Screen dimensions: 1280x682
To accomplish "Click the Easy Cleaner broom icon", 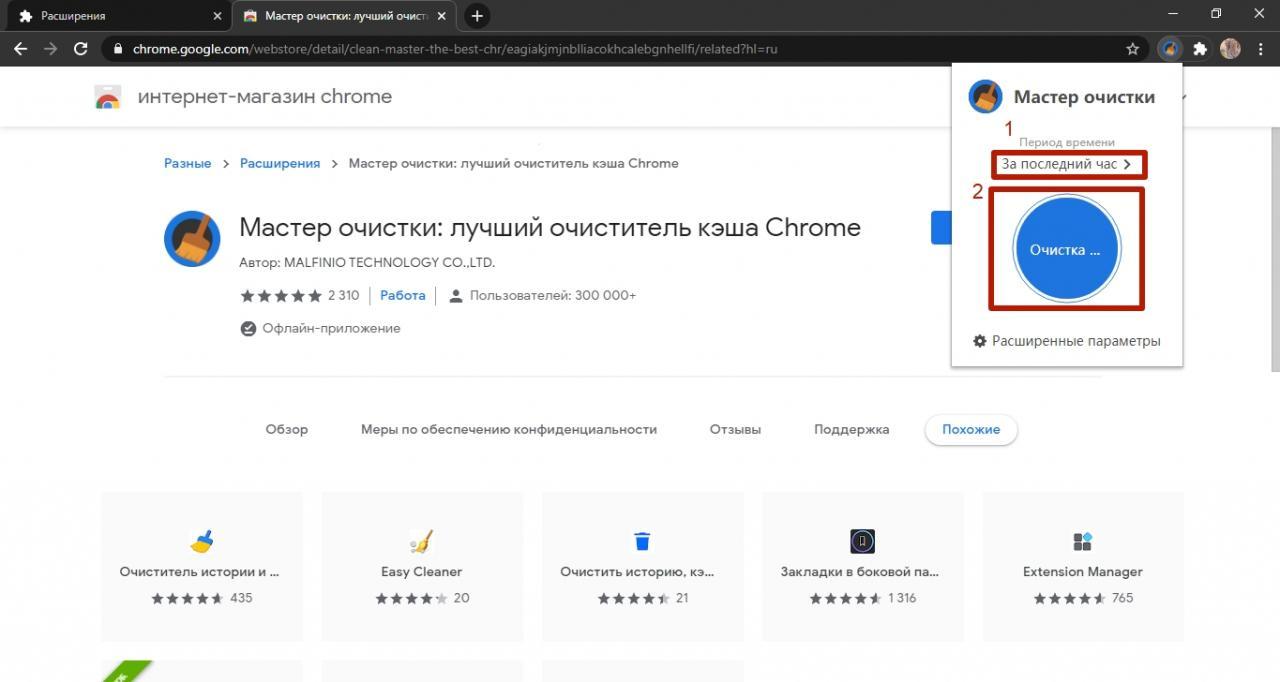I will coord(421,541).
